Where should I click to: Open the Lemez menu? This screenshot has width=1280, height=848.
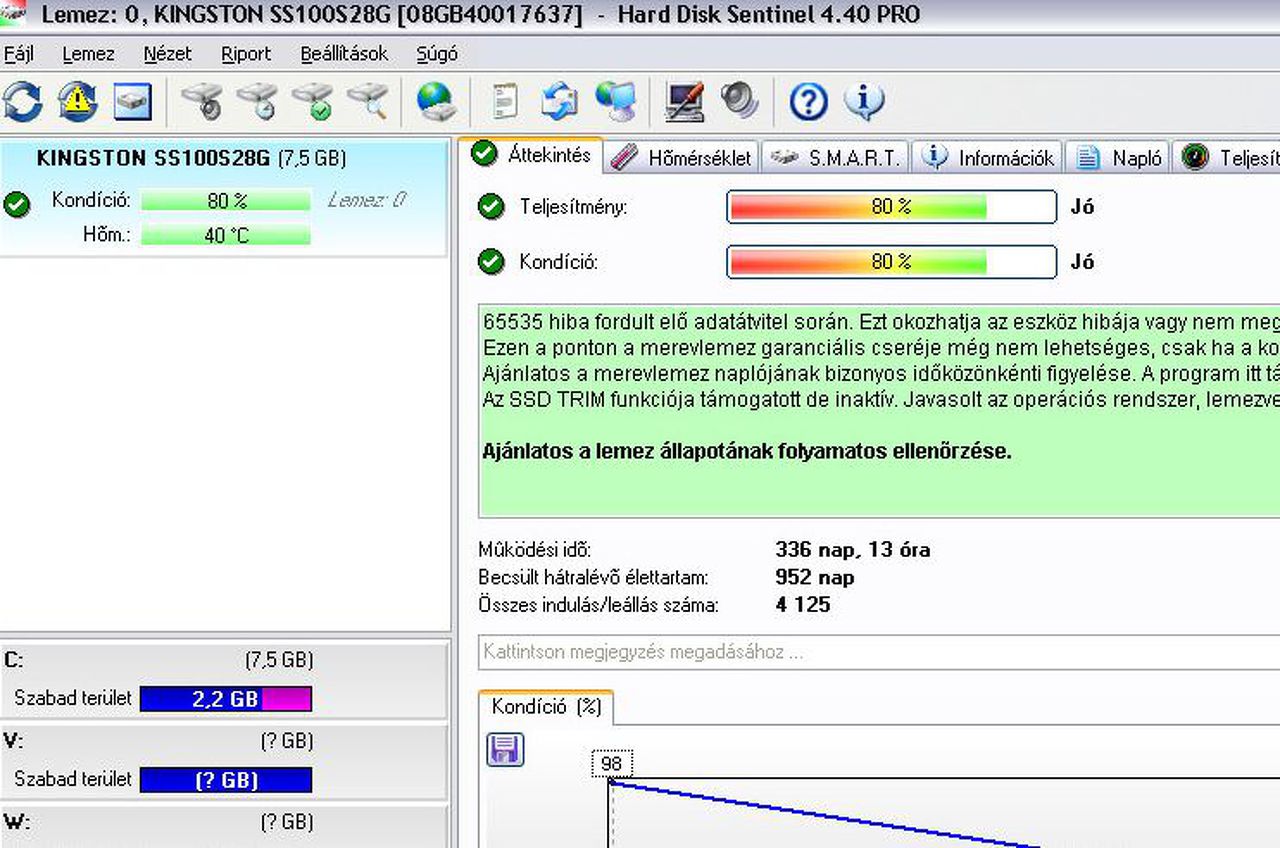pos(88,54)
